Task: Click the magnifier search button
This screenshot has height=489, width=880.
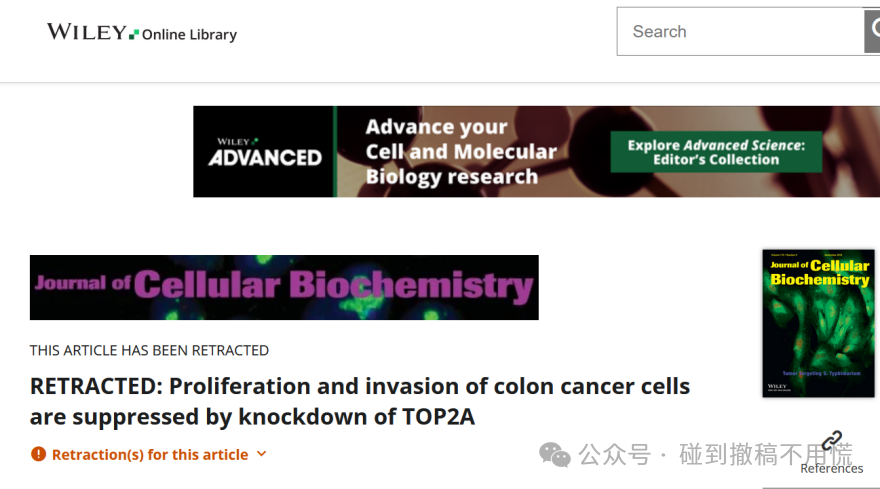Action: pyautogui.click(x=872, y=31)
